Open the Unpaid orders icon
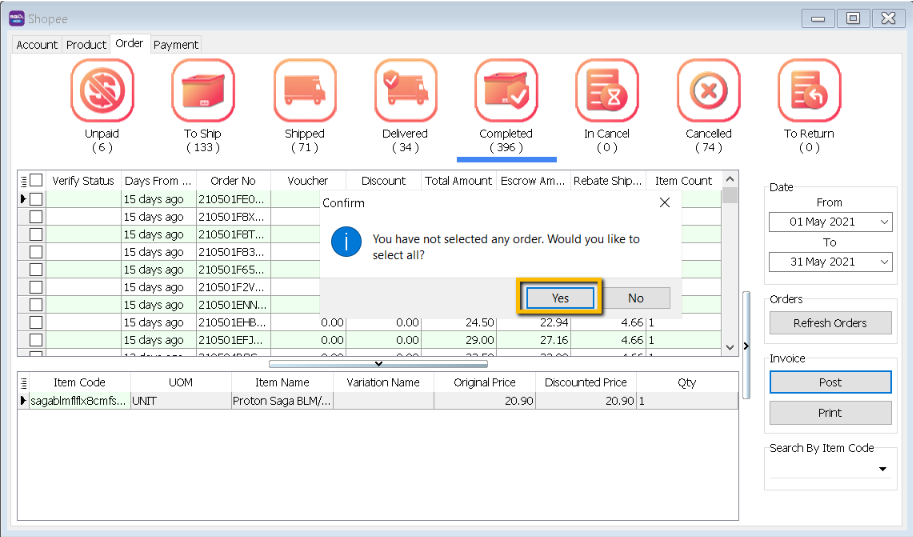The width and height of the screenshot is (913, 537). pos(101,91)
